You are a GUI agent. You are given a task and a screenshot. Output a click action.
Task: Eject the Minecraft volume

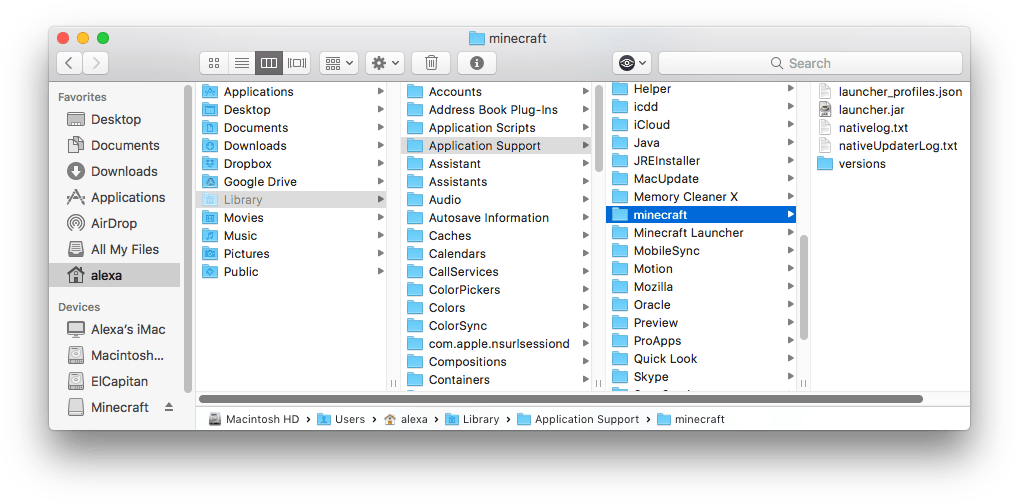coord(169,407)
